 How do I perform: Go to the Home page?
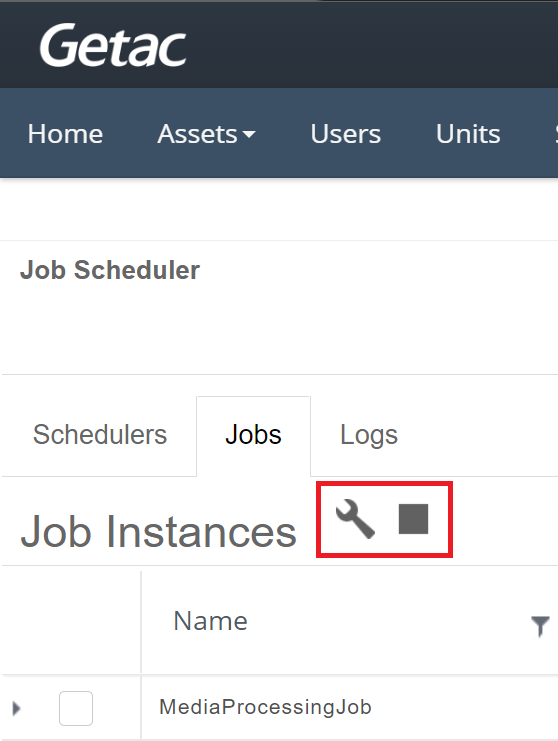(x=65, y=134)
